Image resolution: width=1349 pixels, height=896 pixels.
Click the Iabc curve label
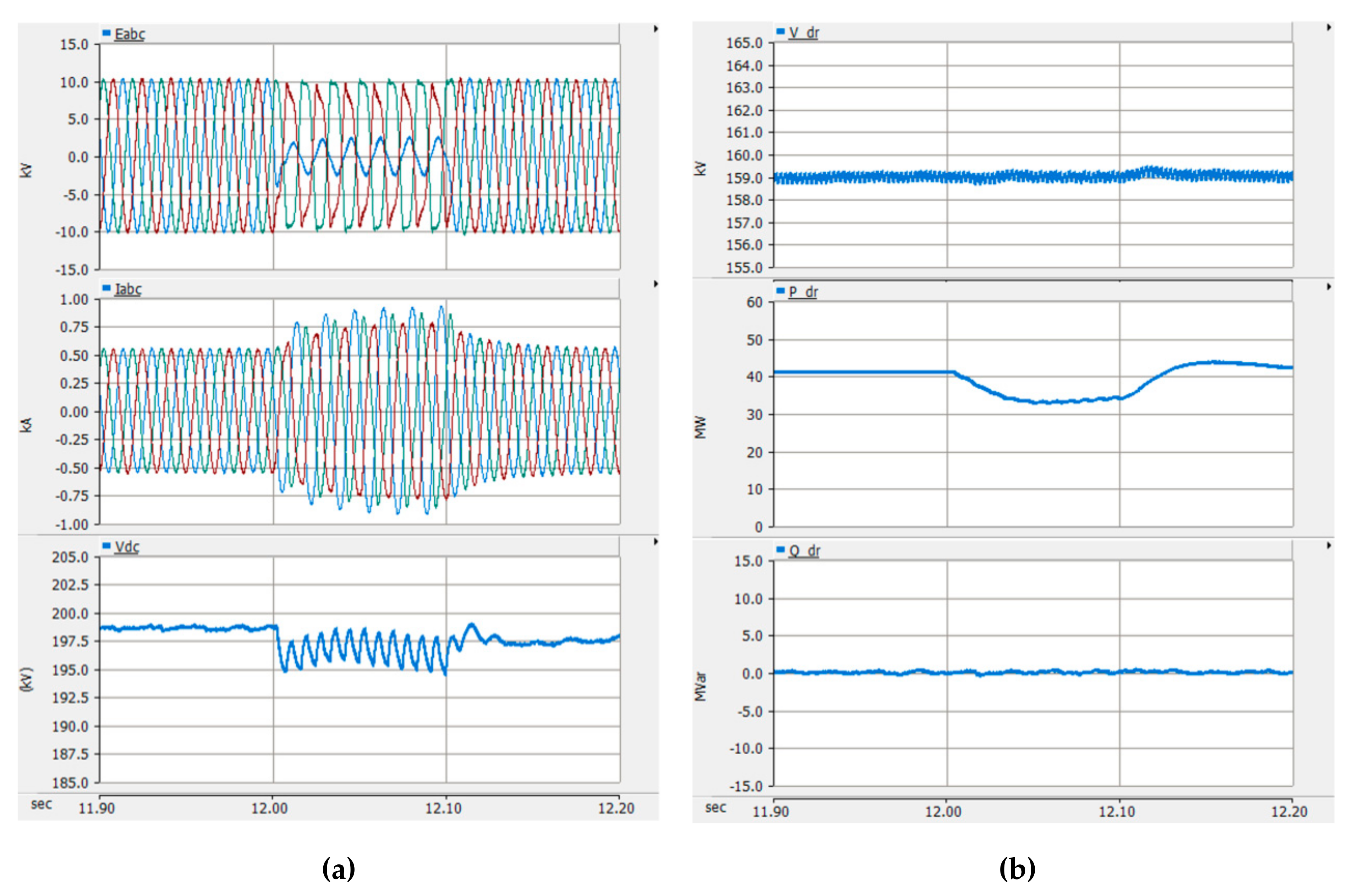128,289
